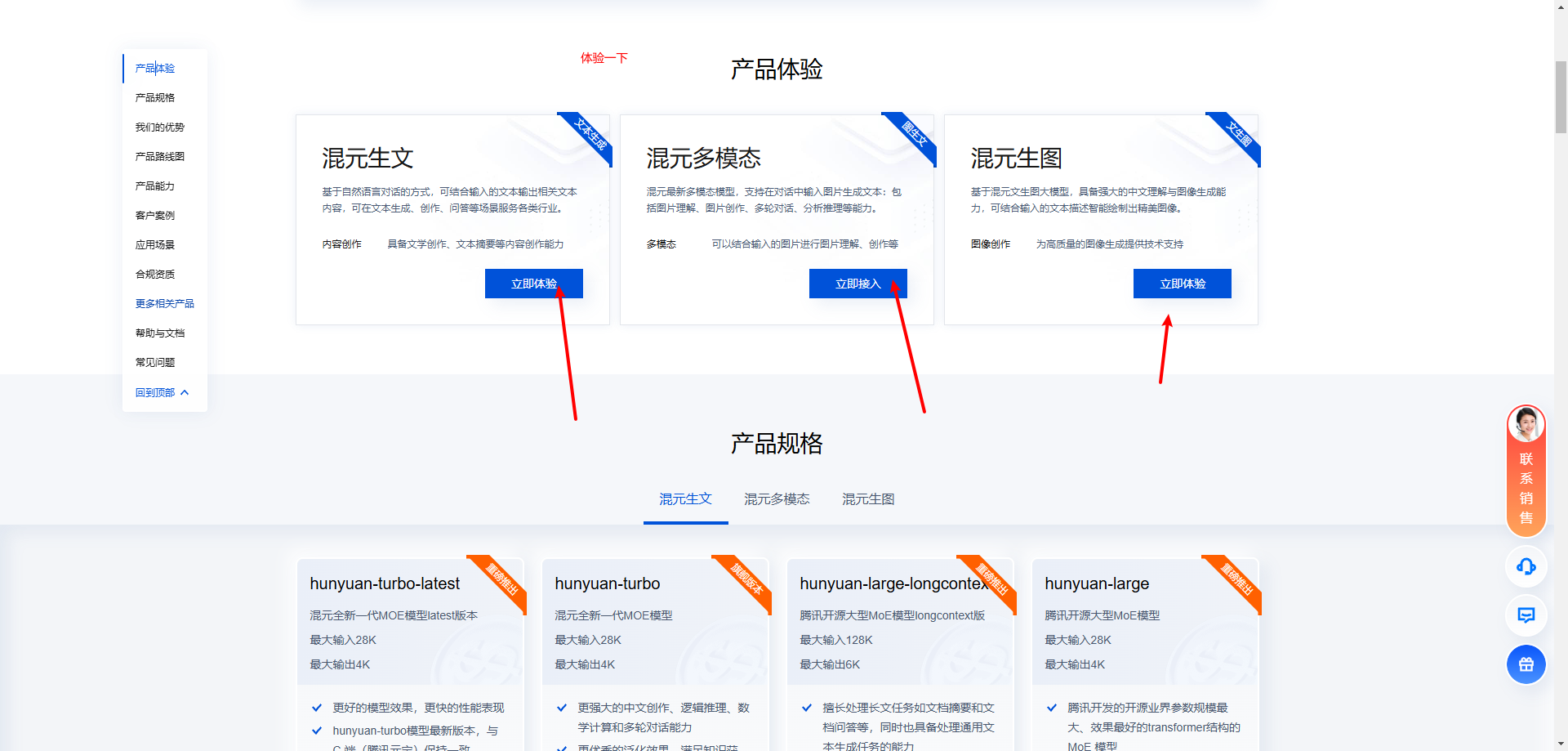Click the blue gift box icon

coord(1526,664)
